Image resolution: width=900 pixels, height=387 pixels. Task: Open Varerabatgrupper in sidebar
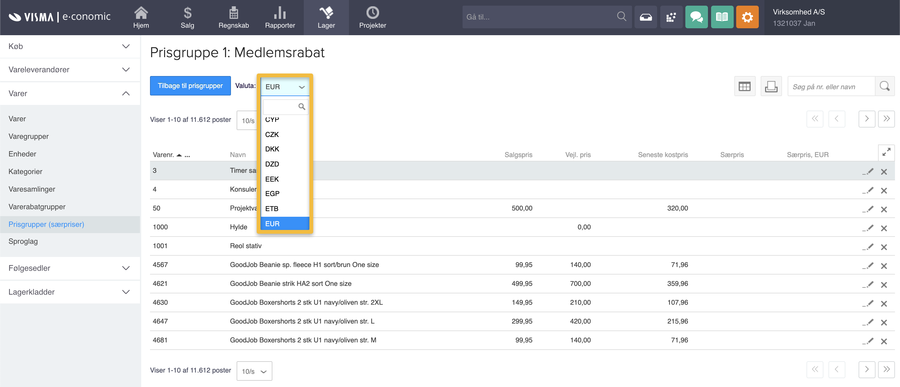tap(37, 206)
